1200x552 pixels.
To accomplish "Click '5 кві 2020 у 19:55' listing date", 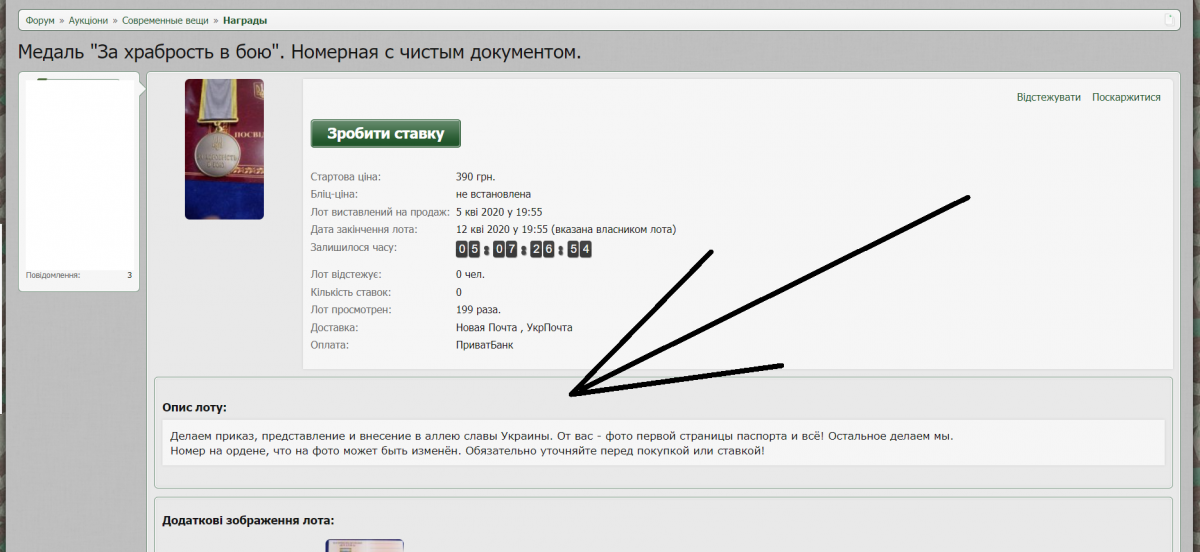I will point(499,212).
